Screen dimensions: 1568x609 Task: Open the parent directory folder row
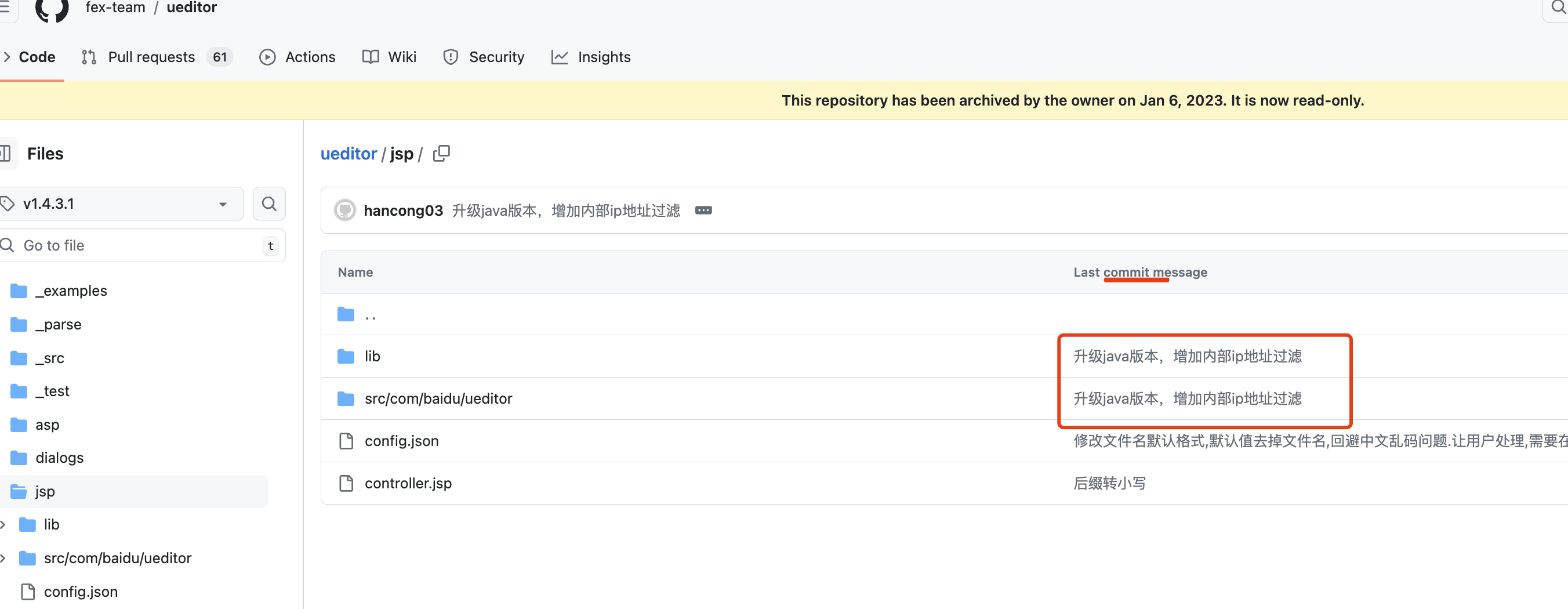tap(370, 314)
